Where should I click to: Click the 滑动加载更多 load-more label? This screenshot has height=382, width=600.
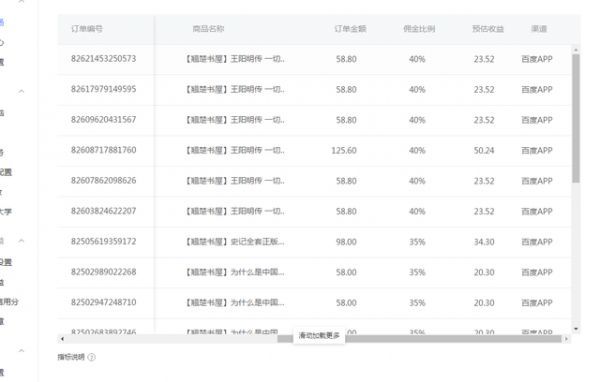tap(319, 336)
